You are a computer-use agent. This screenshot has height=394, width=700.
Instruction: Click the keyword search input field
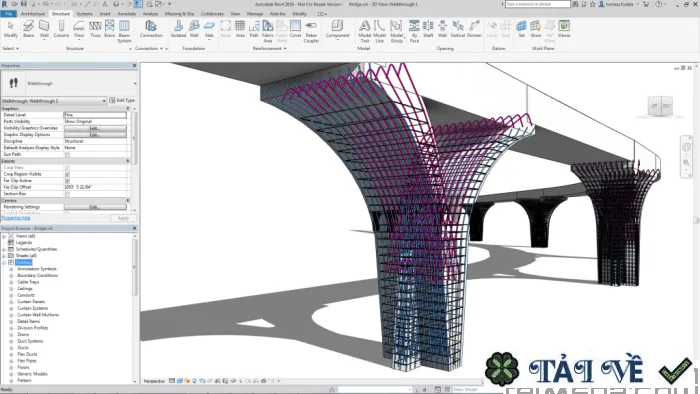538,4
